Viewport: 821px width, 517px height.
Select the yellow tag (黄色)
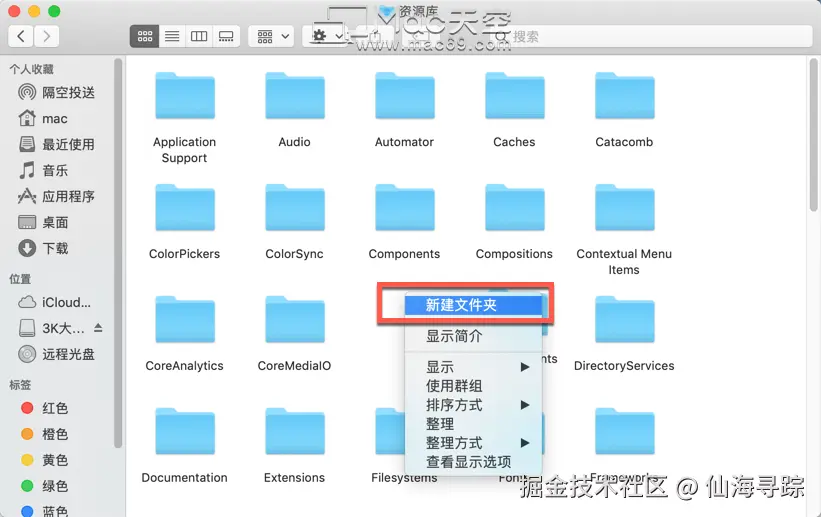click(x=45, y=460)
